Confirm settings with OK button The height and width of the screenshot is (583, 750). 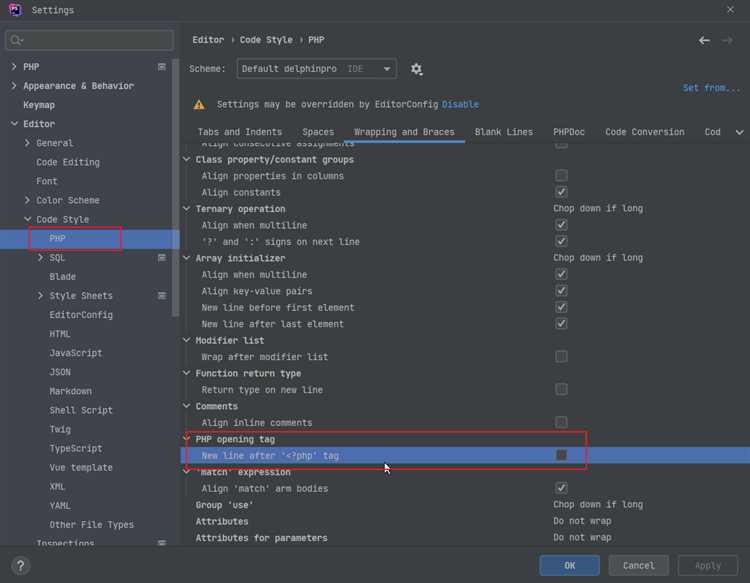569,566
